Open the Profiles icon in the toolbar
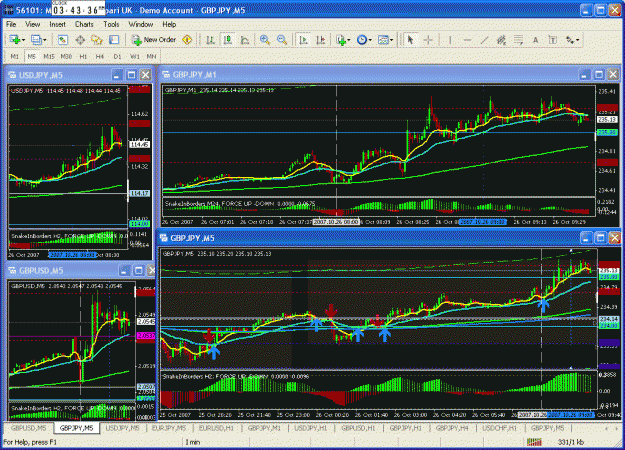Screen dimensions: 625x450 pos(36,39)
